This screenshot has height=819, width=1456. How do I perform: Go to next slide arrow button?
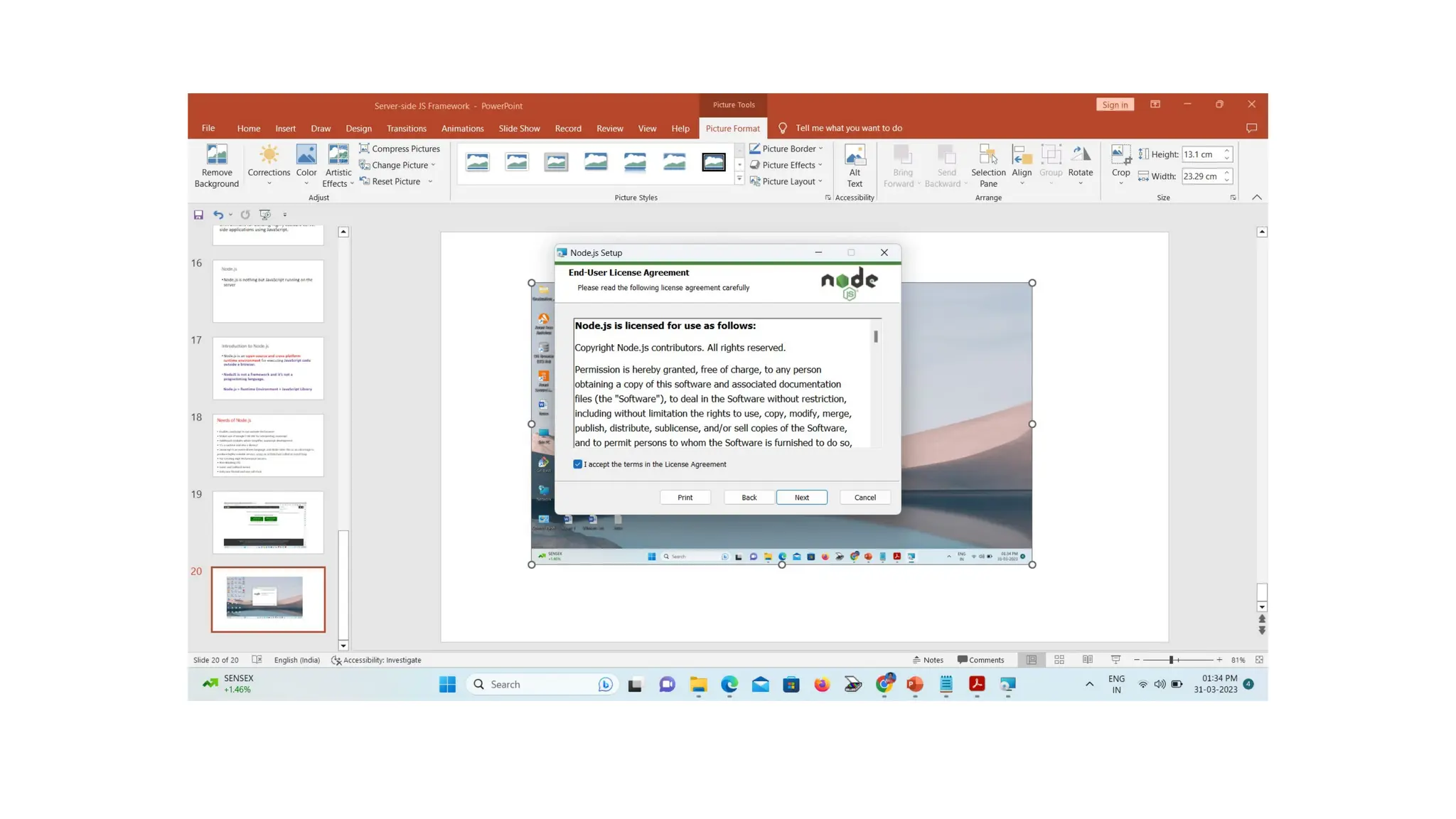coord(1262,631)
